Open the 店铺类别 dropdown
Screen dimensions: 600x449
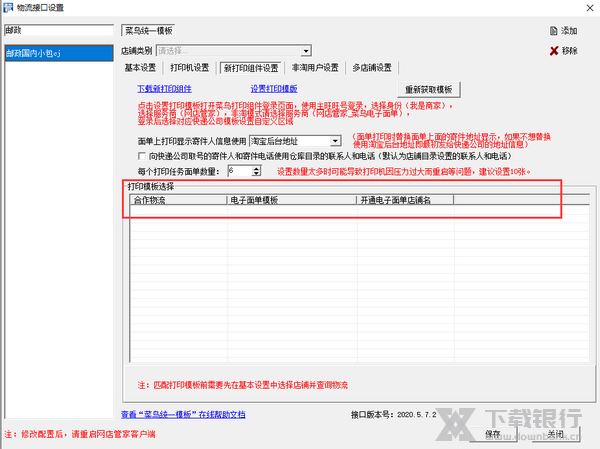(x=306, y=51)
